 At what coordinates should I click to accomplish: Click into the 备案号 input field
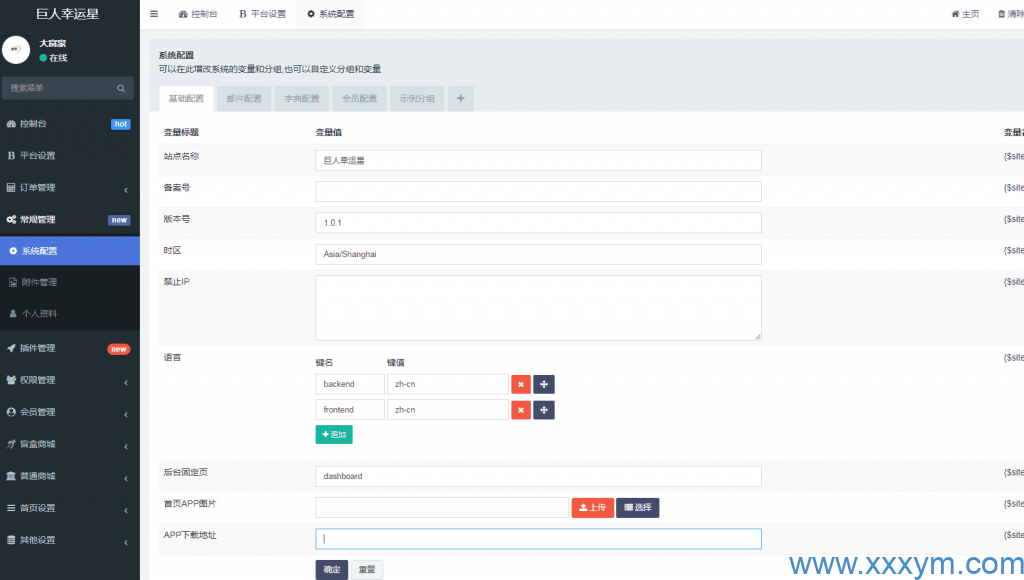point(538,191)
